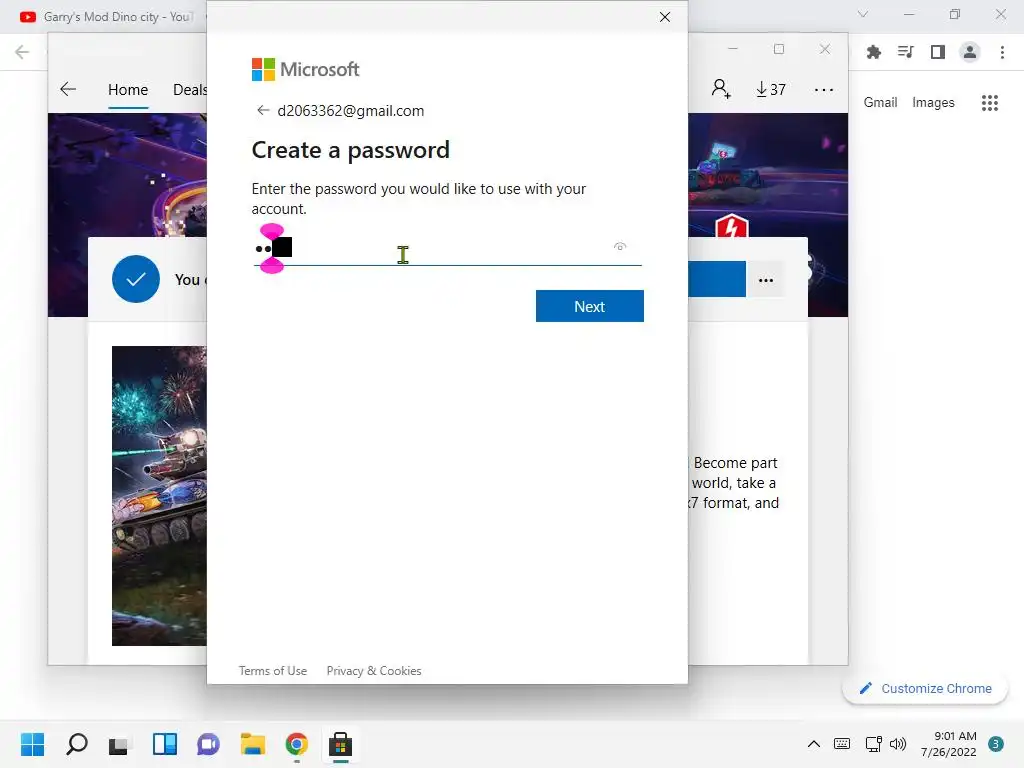Expand Chrome tab search chevron
The height and width of the screenshot is (768, 1024).
tap(863, 14)
